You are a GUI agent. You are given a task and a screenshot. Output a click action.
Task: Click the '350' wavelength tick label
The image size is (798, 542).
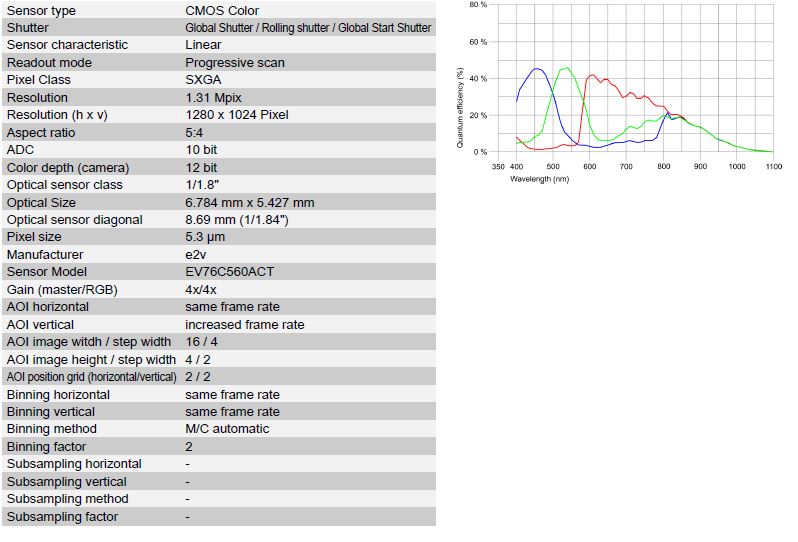(498, 166)
